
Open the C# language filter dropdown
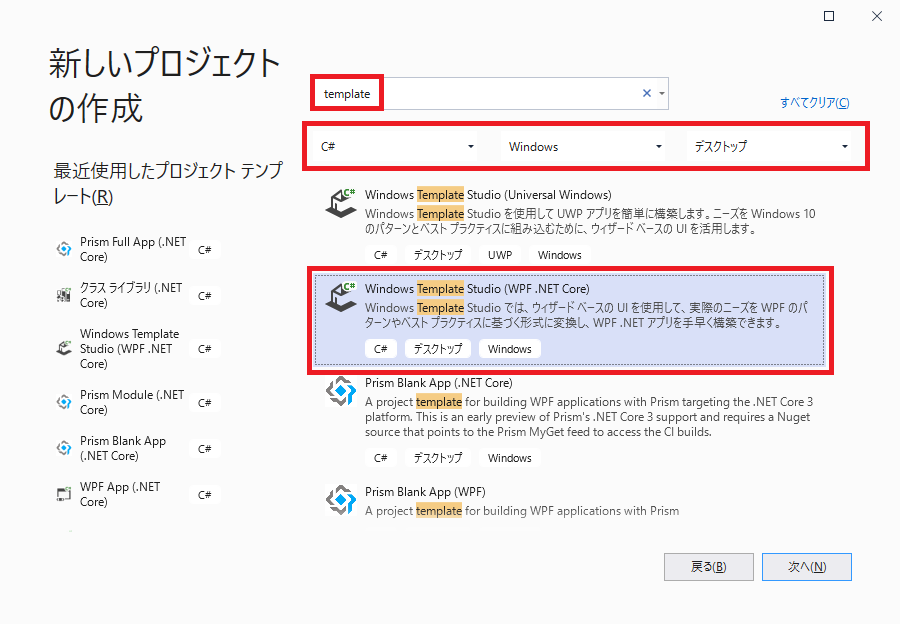(397, 146)
